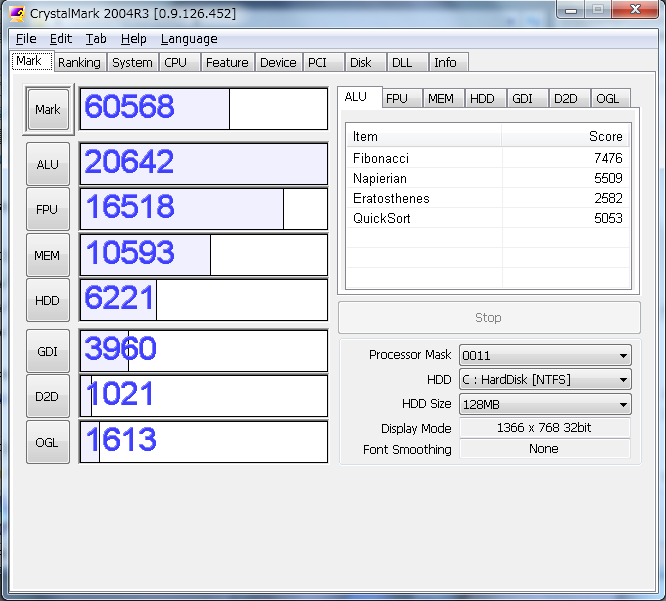Open the Help menu
The image size is (666, 601).
click(x=133, y=39)
